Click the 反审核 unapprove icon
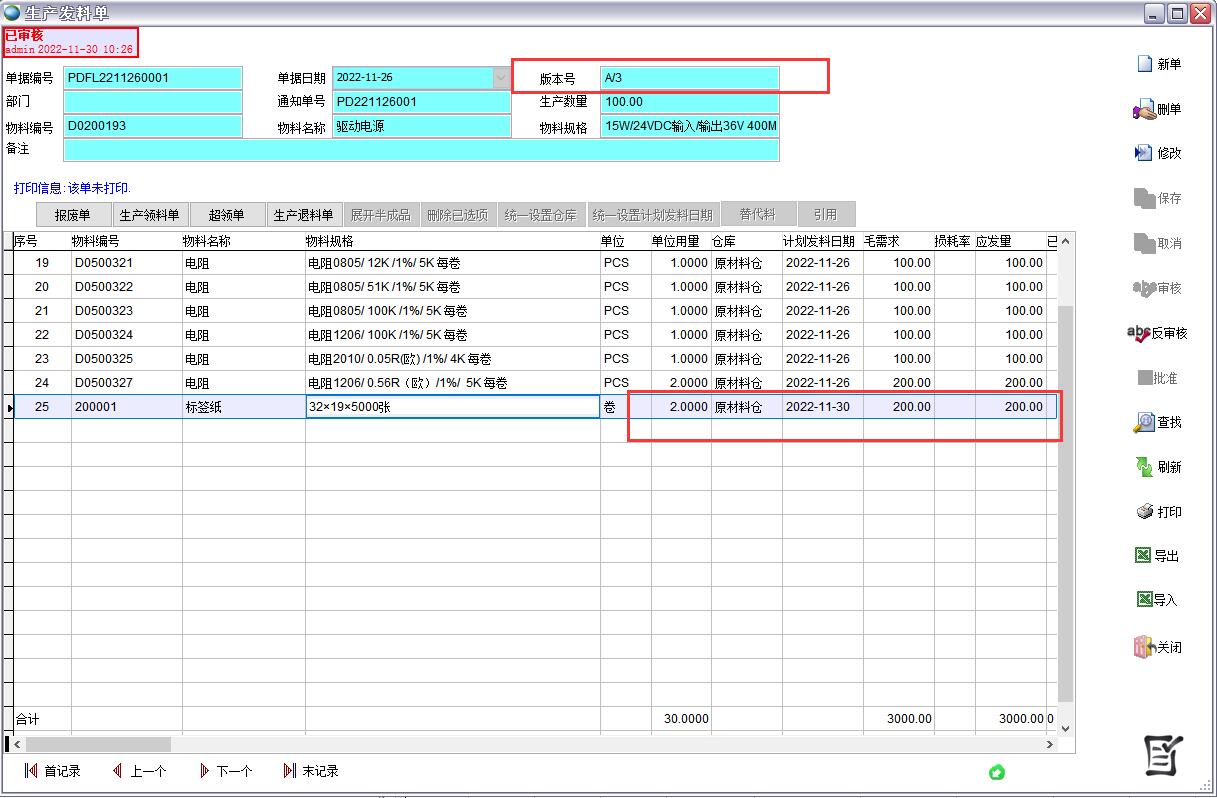Screen dimensions: 1217x798 coord(1139,333)
